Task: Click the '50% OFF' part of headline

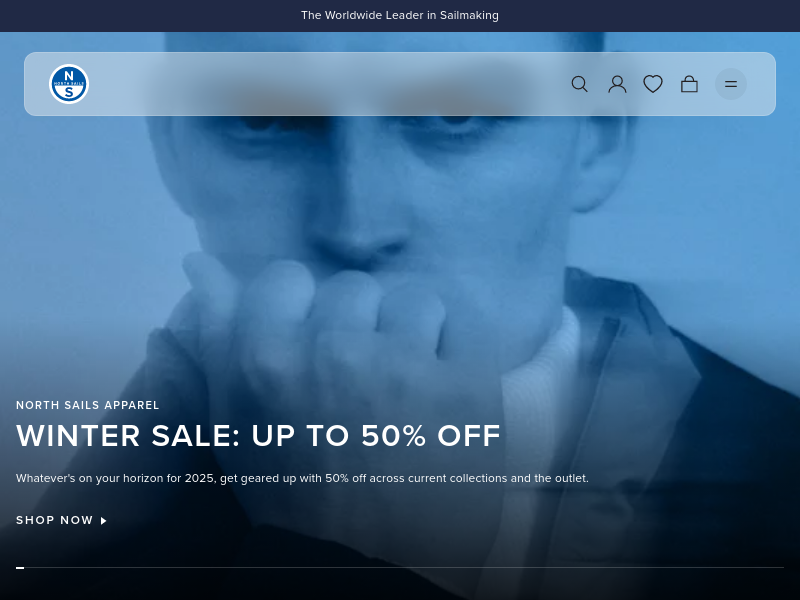Action: [431, 436]
